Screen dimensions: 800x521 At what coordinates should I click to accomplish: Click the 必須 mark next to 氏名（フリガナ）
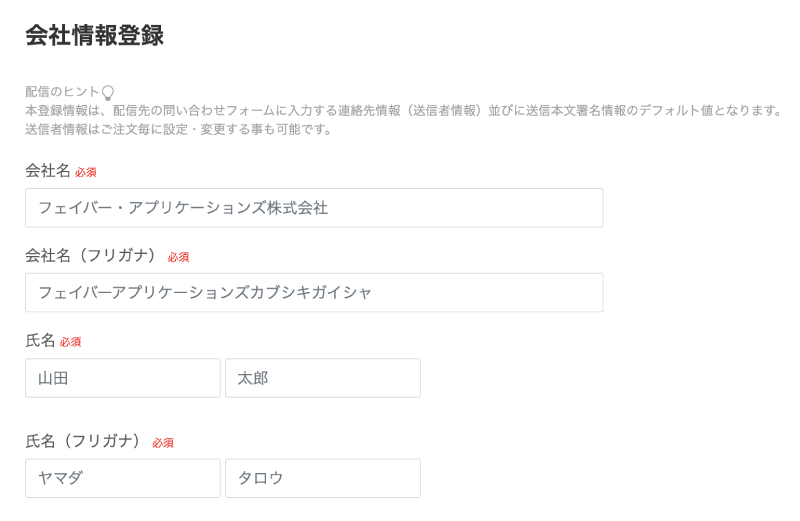click(163, 443)
